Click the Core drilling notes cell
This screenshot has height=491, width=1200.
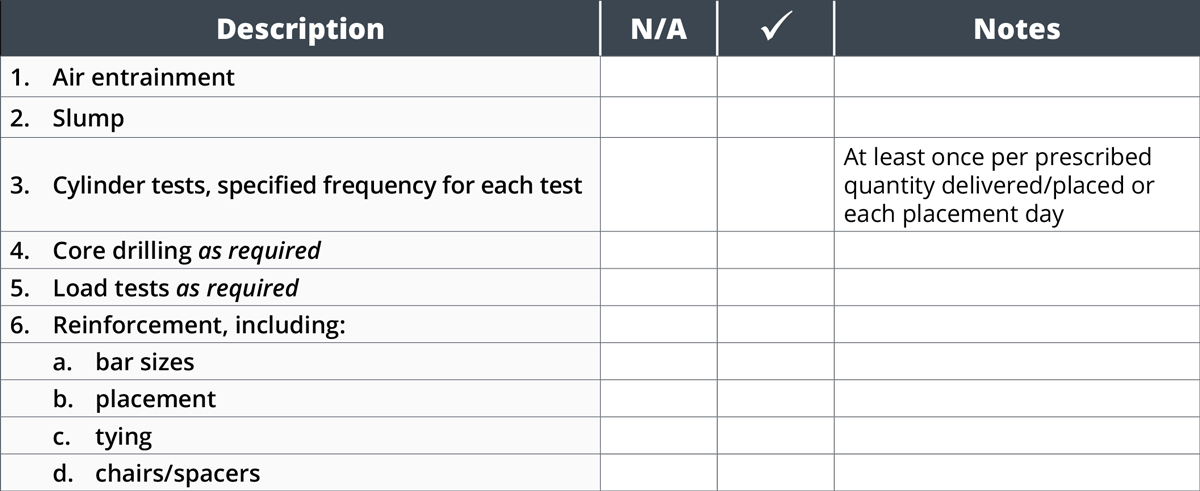tap(1017, 250)
